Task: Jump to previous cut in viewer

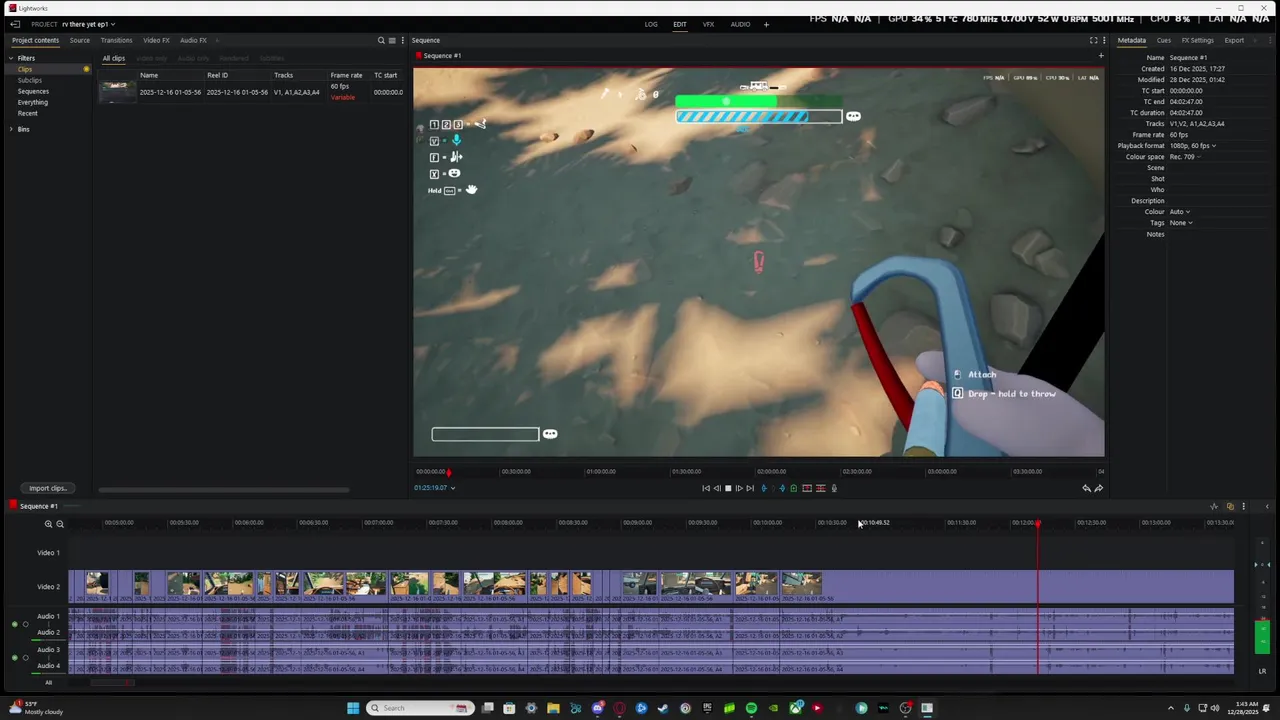Action: 706,488
